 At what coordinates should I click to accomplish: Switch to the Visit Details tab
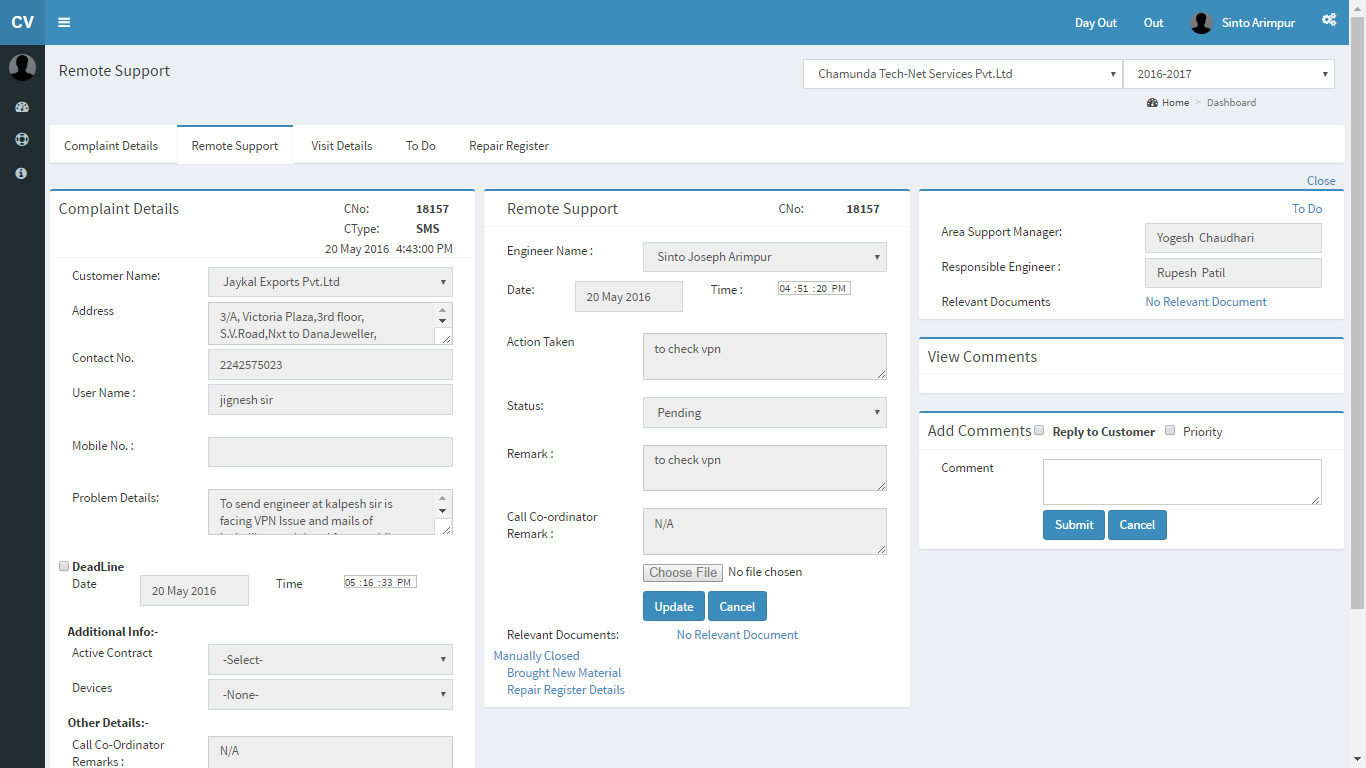point(341,146)
